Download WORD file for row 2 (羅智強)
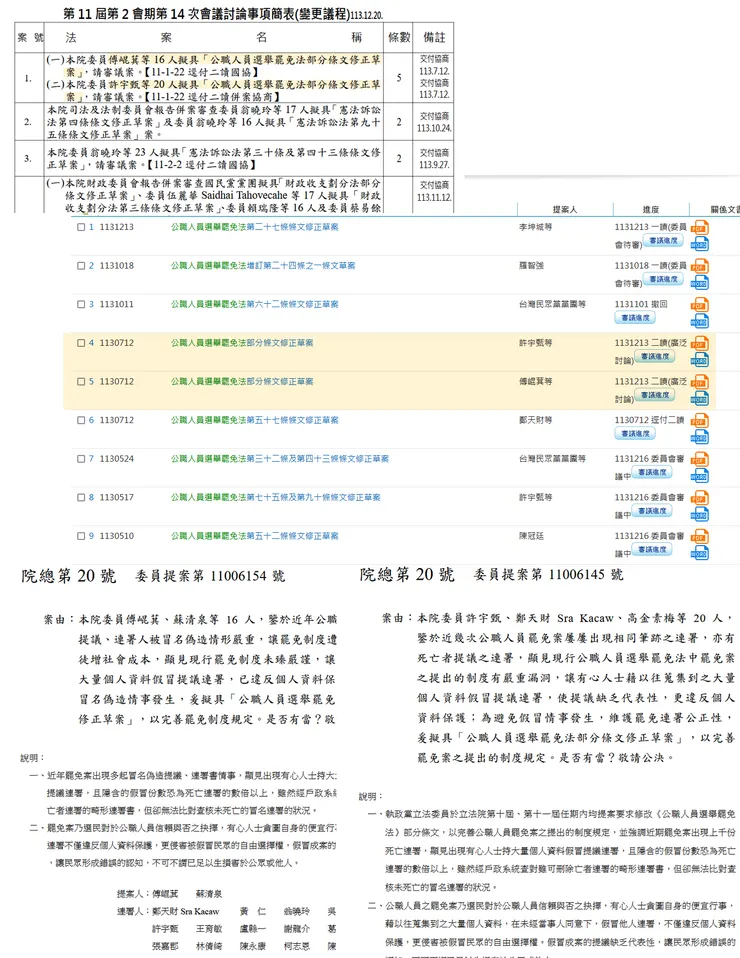This screenshot has width=740, height=958. pyautogui.click(x=699, y=282)
